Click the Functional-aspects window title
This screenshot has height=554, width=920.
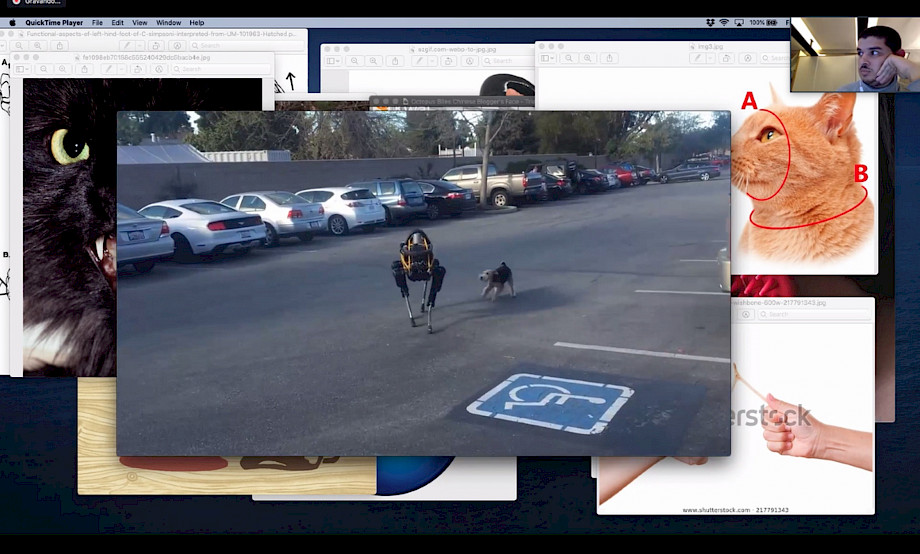pyautogui.click(x=161, y=34)
